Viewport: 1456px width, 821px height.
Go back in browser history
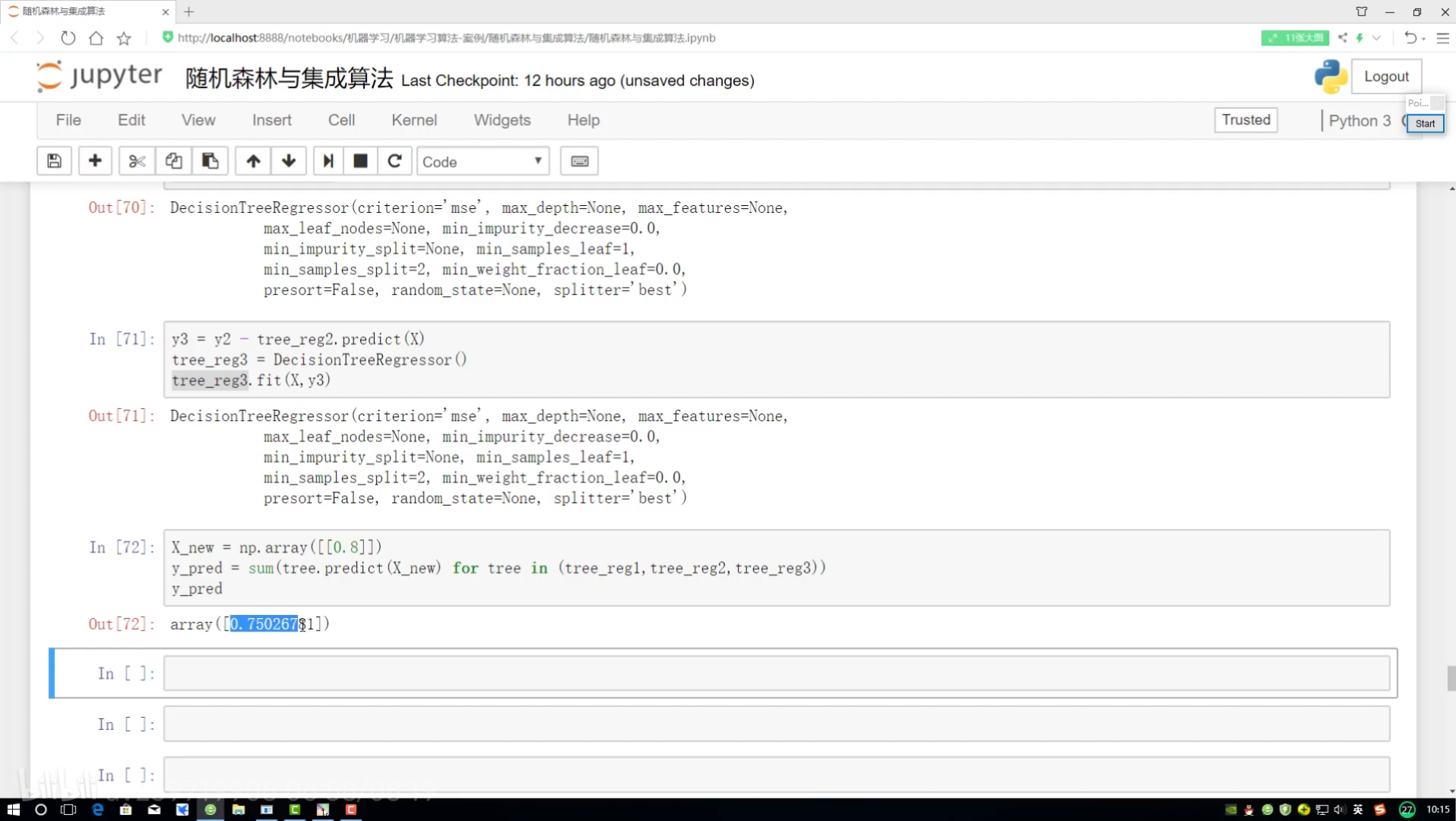click(x=14, y=38)
